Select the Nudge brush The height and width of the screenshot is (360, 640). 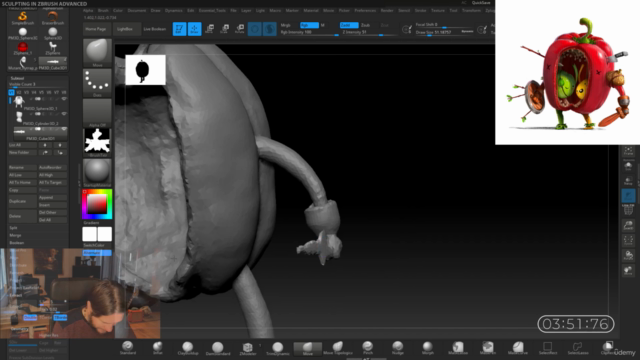click(x=398, y=348)
